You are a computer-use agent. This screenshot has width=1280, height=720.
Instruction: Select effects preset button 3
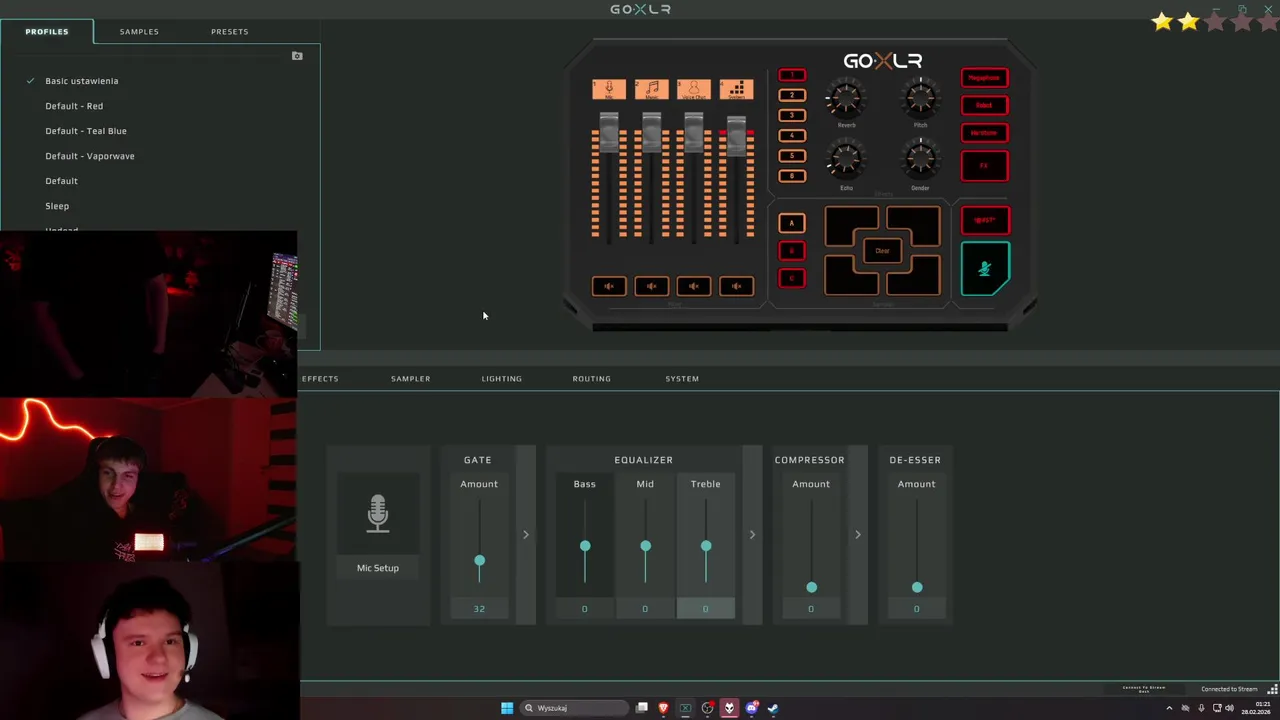[x=792, y=115]
